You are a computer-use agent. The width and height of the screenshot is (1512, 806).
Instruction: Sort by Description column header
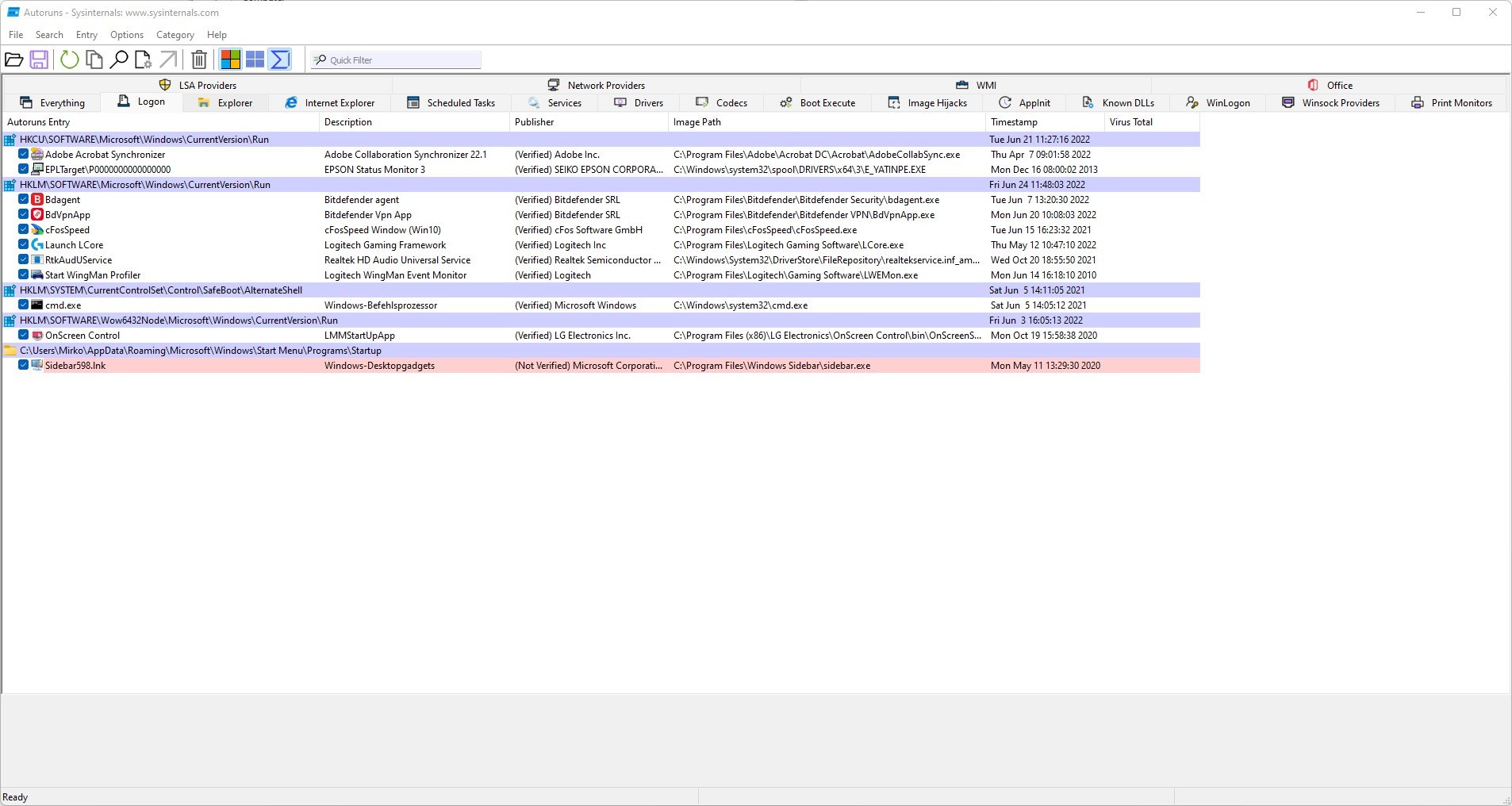414,122
